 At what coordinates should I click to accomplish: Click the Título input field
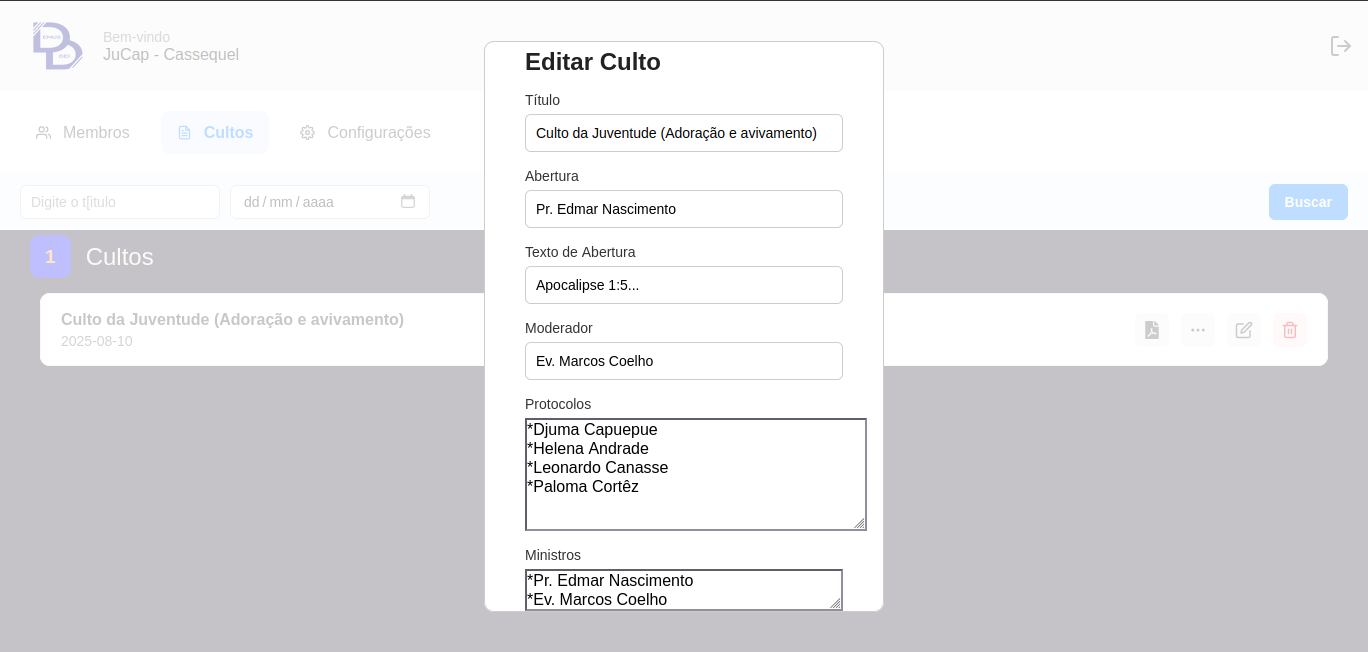683,133
